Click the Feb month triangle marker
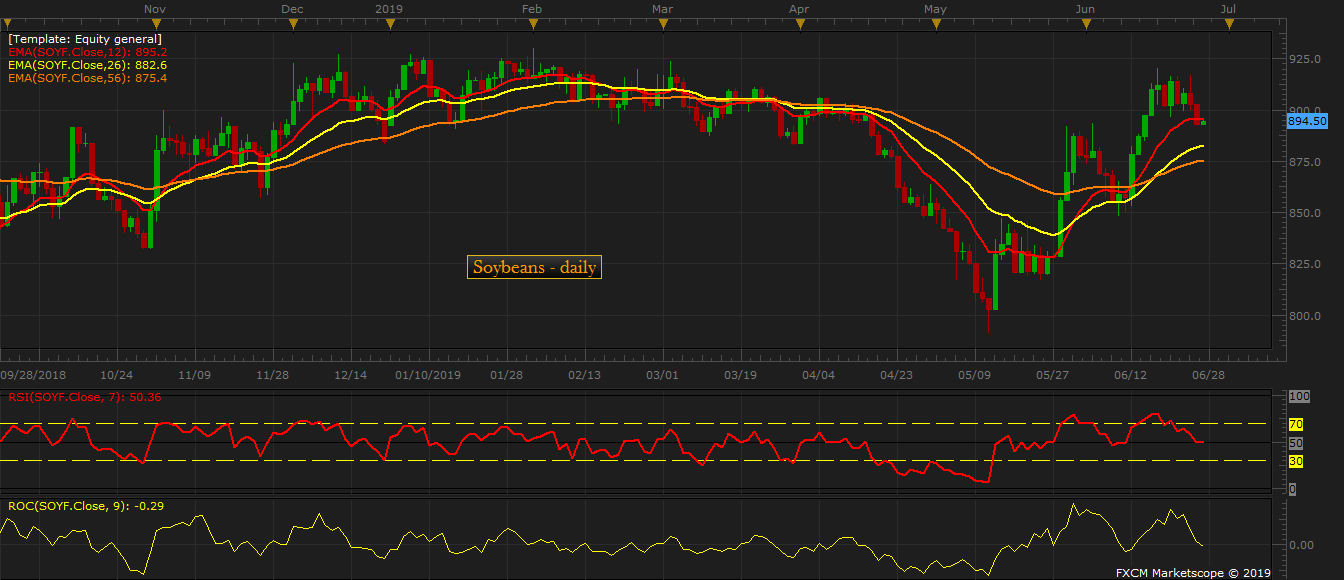Screen dimensions: 1344x580 [532, 24]
